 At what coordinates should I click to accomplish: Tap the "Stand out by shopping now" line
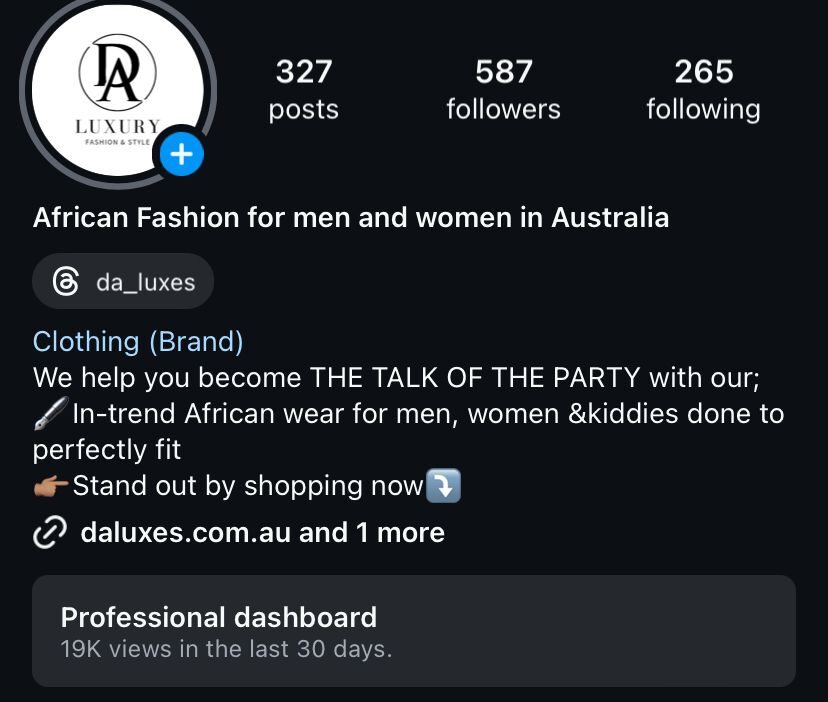pyautogui.click(x=248, y=486)
